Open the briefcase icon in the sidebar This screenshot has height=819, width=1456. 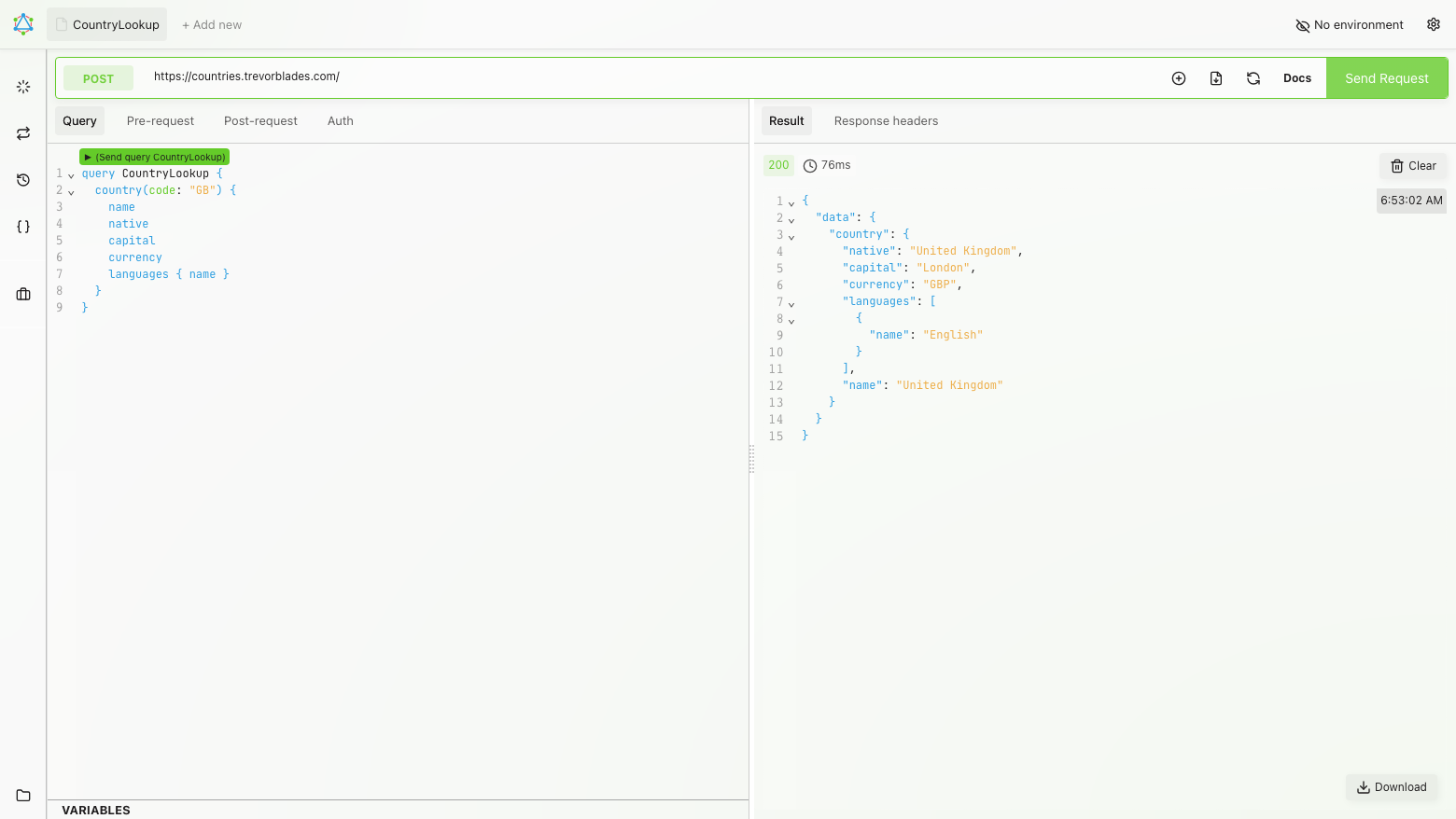(23, 294)
